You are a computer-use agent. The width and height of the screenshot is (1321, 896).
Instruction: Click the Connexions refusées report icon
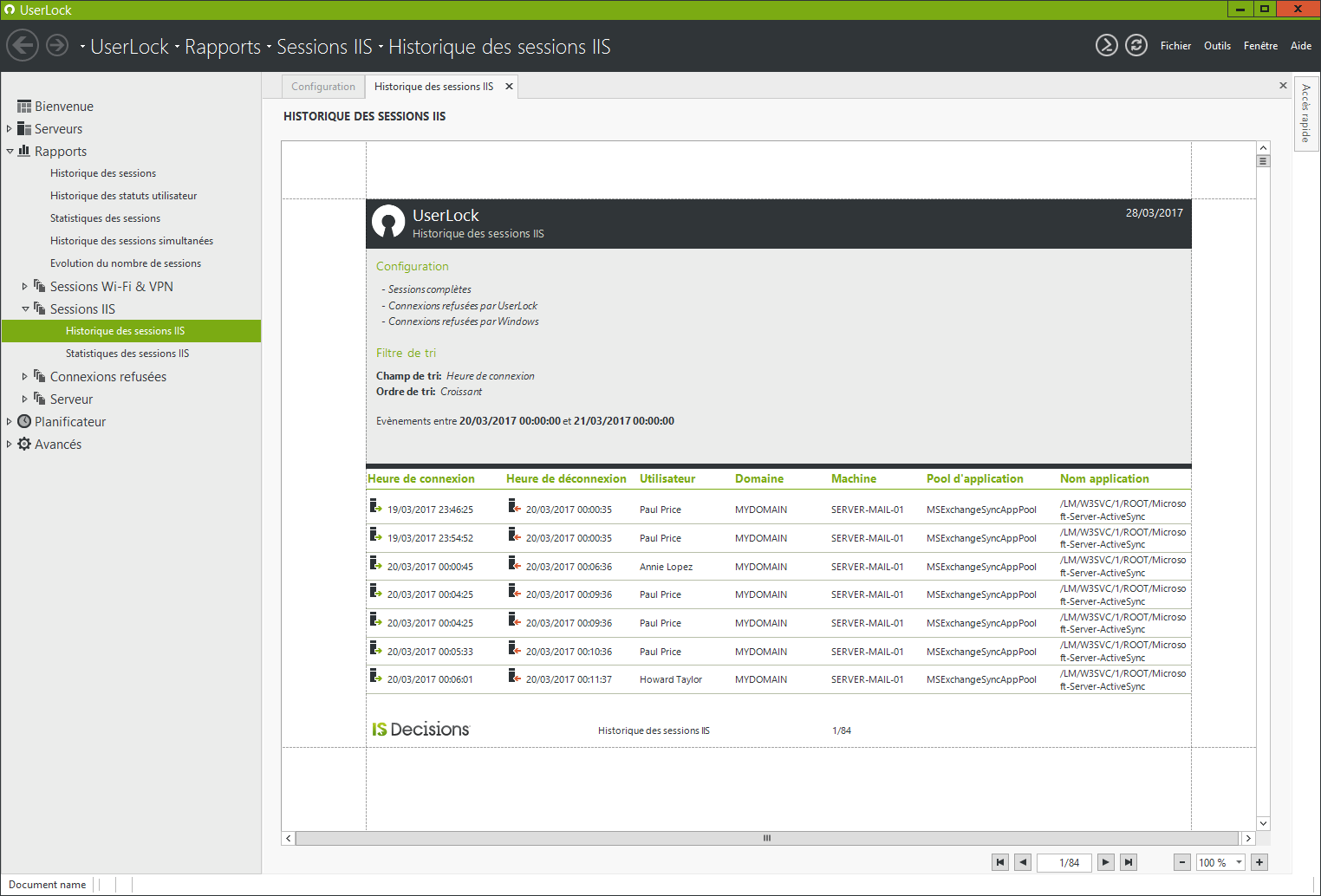pyautogui.click(x=40, y=376)
